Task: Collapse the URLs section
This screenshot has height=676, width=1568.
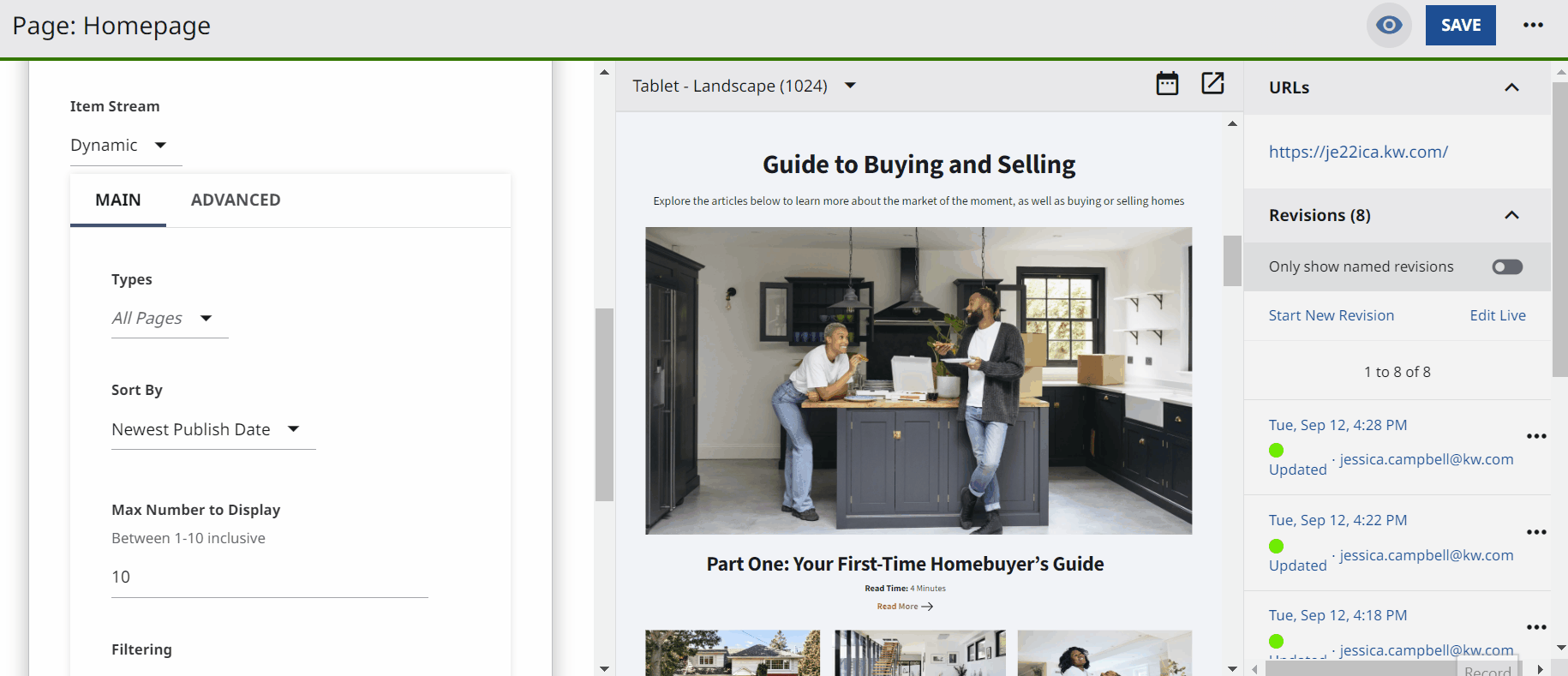Action: click(1511, 87)
